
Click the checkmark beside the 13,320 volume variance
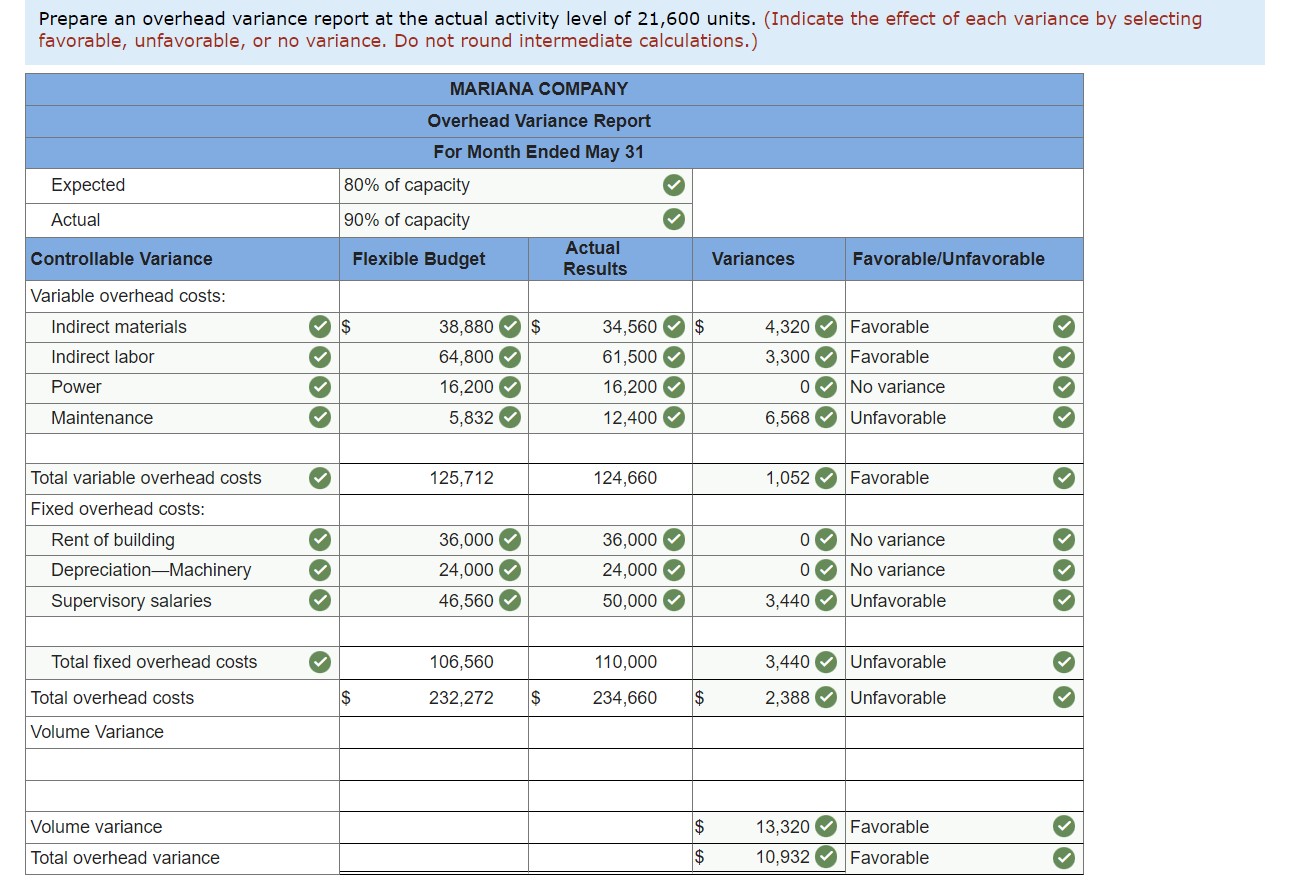(826, 827)
